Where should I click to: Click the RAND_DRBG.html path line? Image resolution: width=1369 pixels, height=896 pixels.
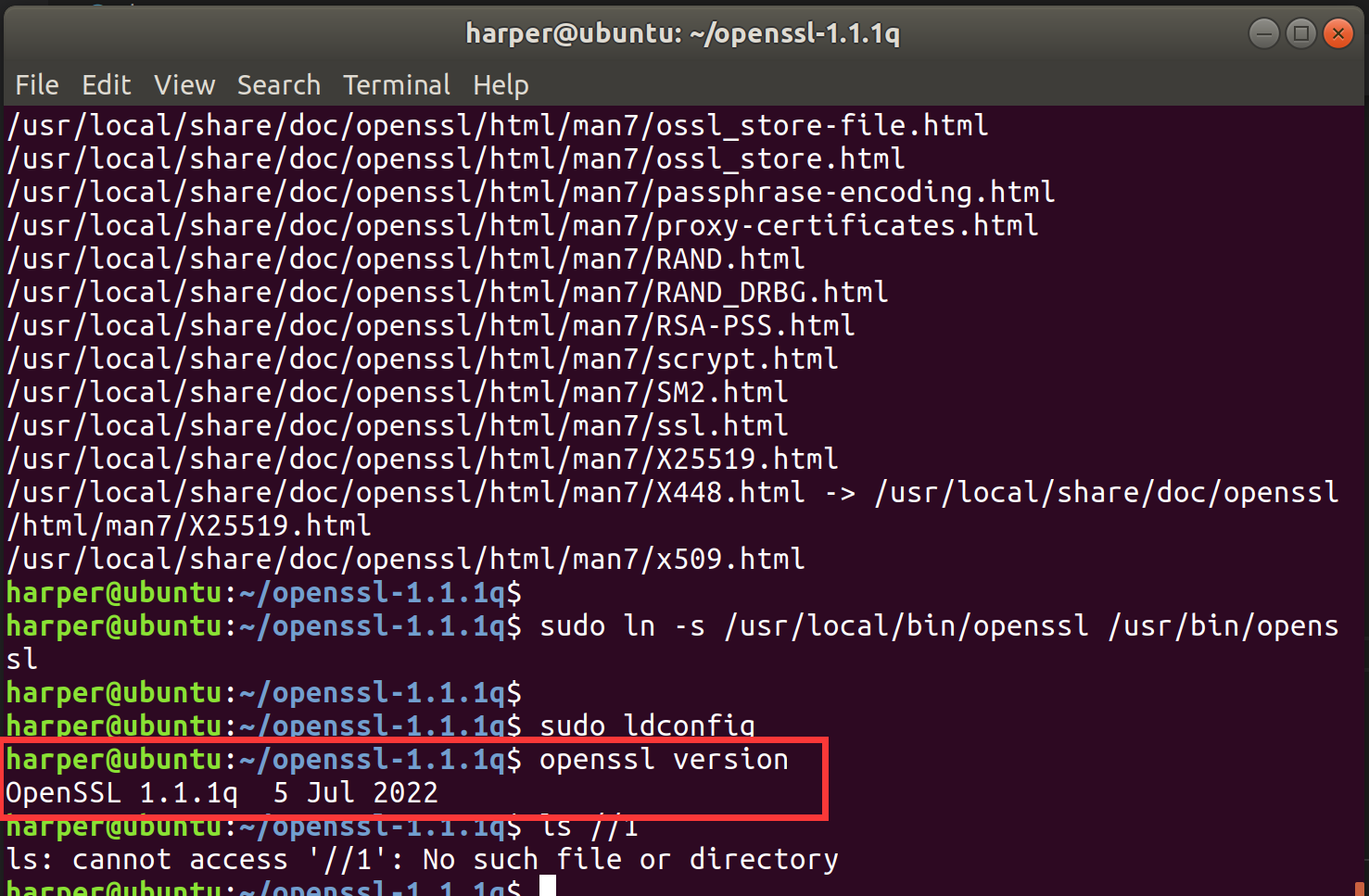point(447,293)
